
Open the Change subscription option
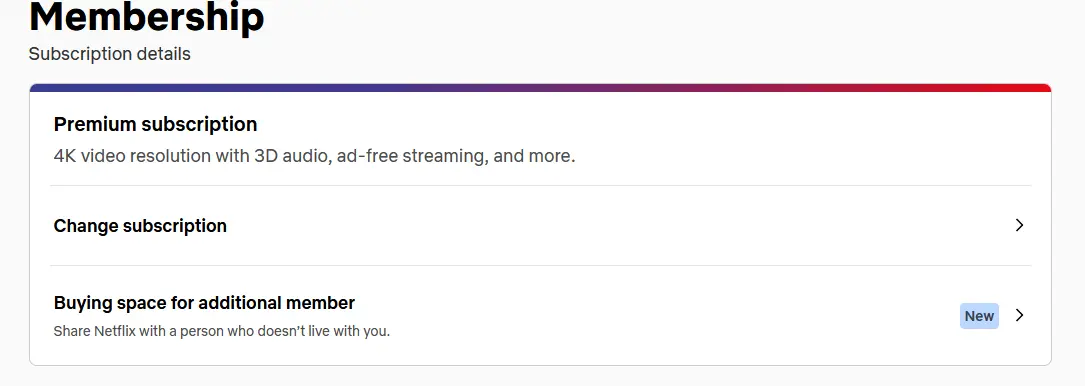[x=540, y=226]
